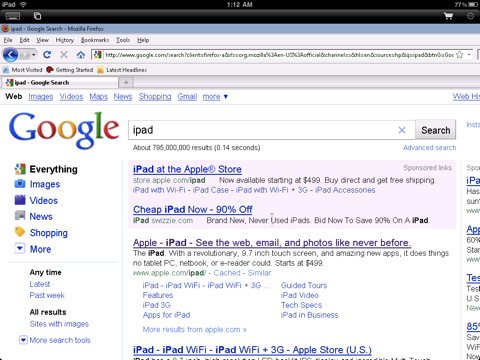This screenshot has height=360, width=480.
Task: Open iPad at the Apple Store ad
Action: (187, 169)
